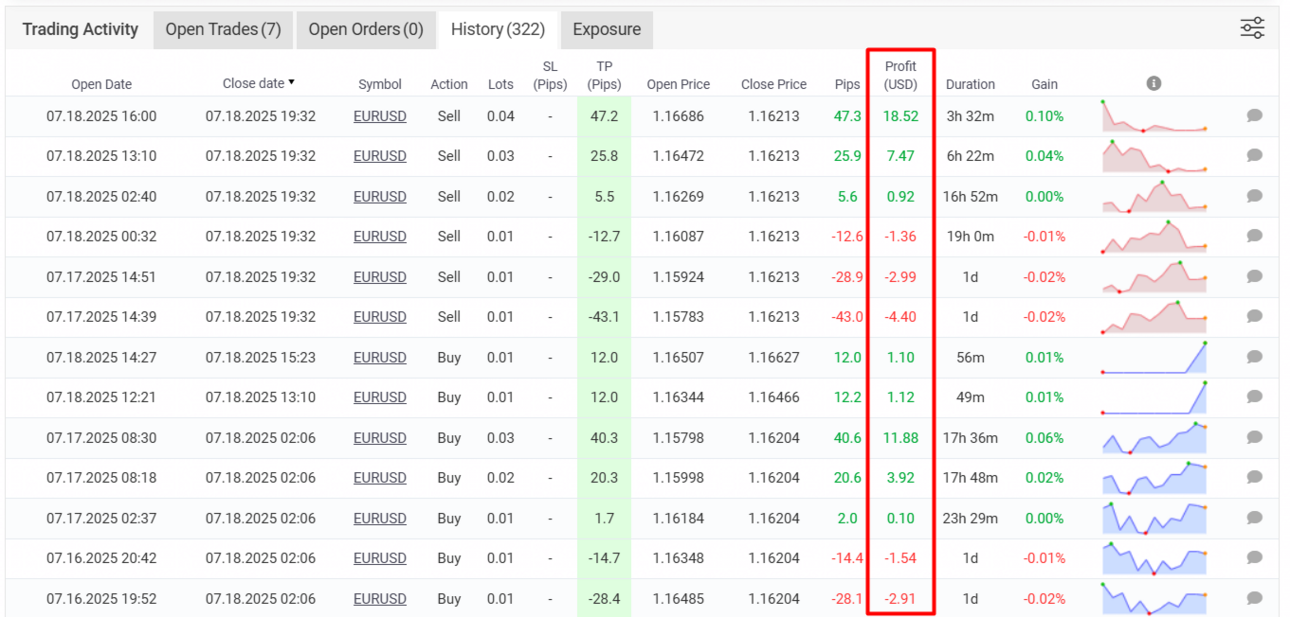The height and width of the screenshot is (617, 1290).
Task: Select the Open Orders (0) tab
Action: coord(366,30)
